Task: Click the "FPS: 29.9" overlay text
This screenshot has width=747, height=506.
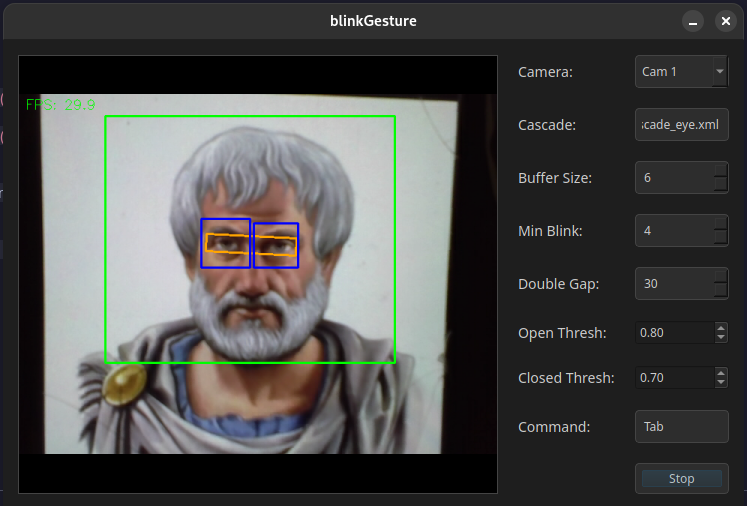Action: (x=61, y=105)
